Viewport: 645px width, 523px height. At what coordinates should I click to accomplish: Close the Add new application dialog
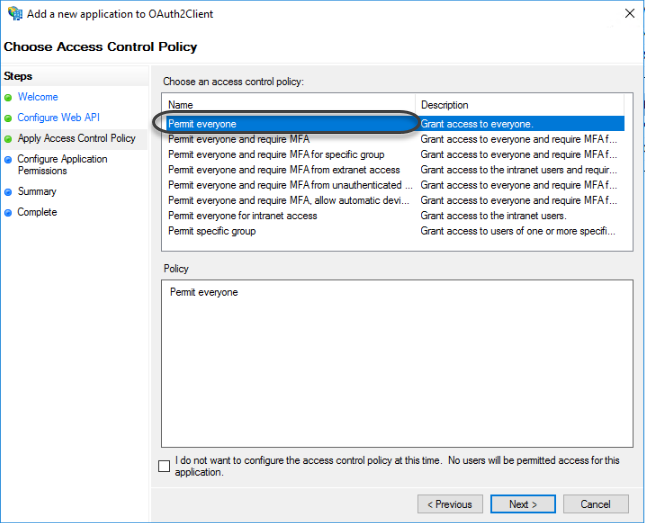[x=629, y=14]
